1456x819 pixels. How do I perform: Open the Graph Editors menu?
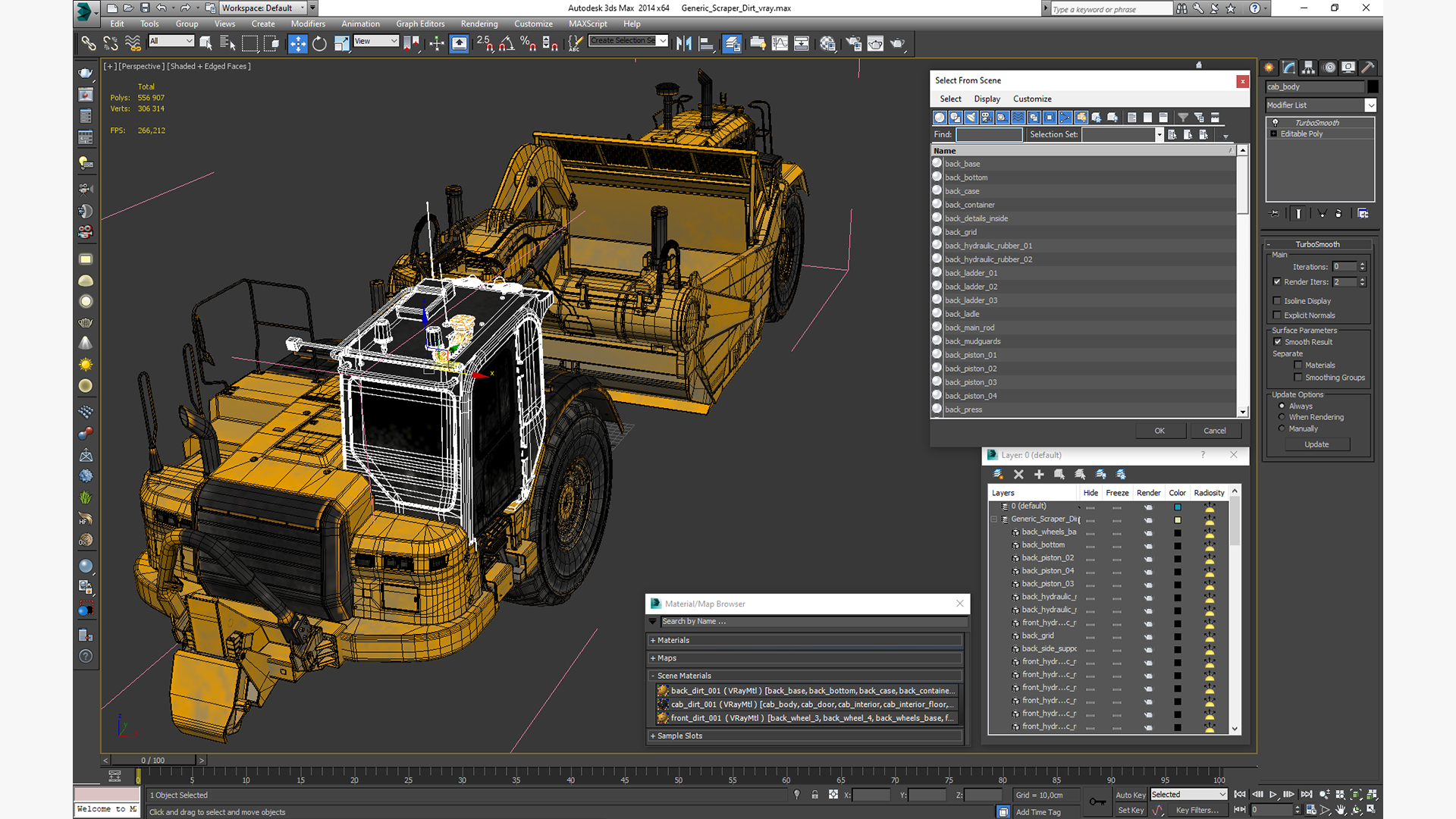[420, 24]
